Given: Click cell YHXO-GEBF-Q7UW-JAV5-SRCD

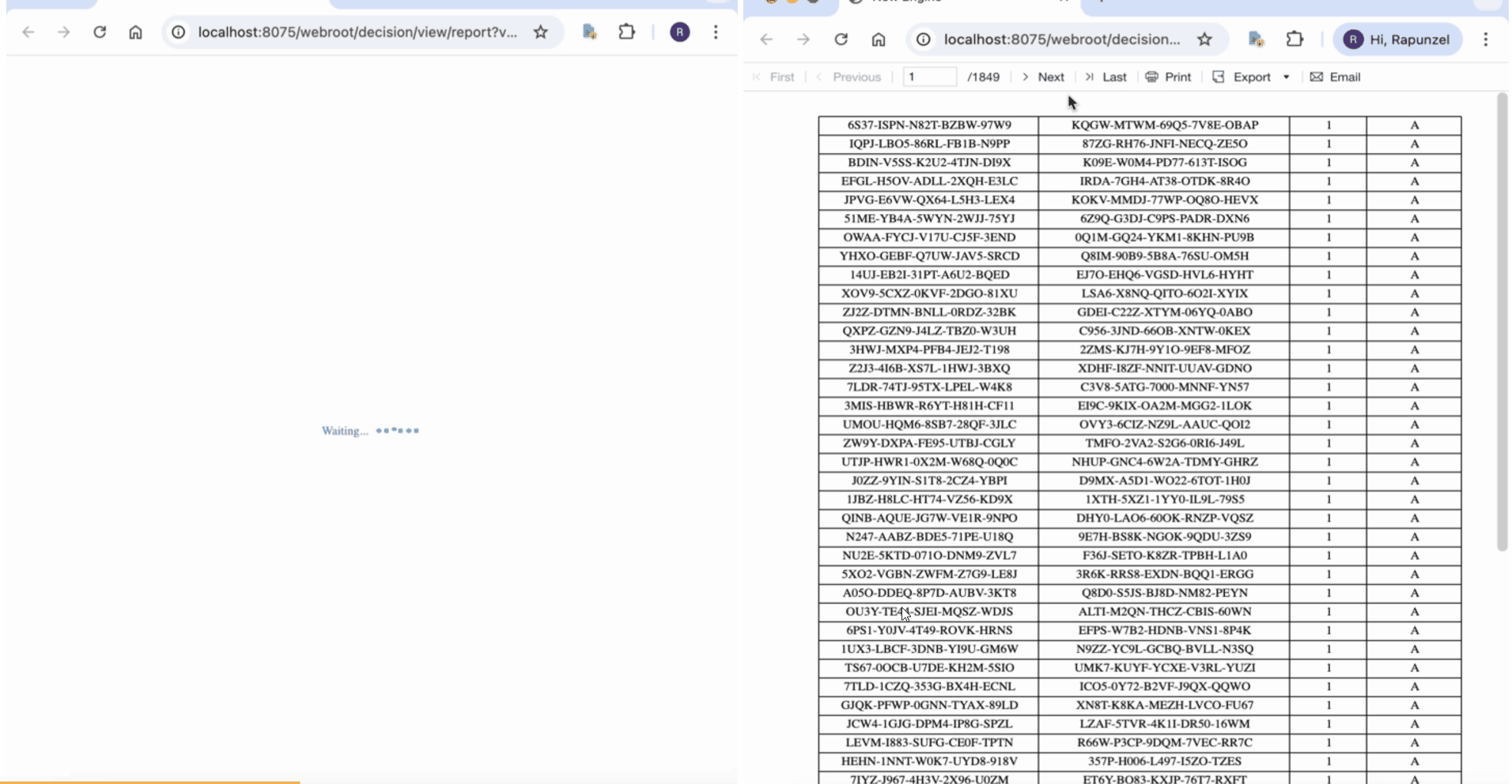Looking at the screenshot, I should 928,256.
